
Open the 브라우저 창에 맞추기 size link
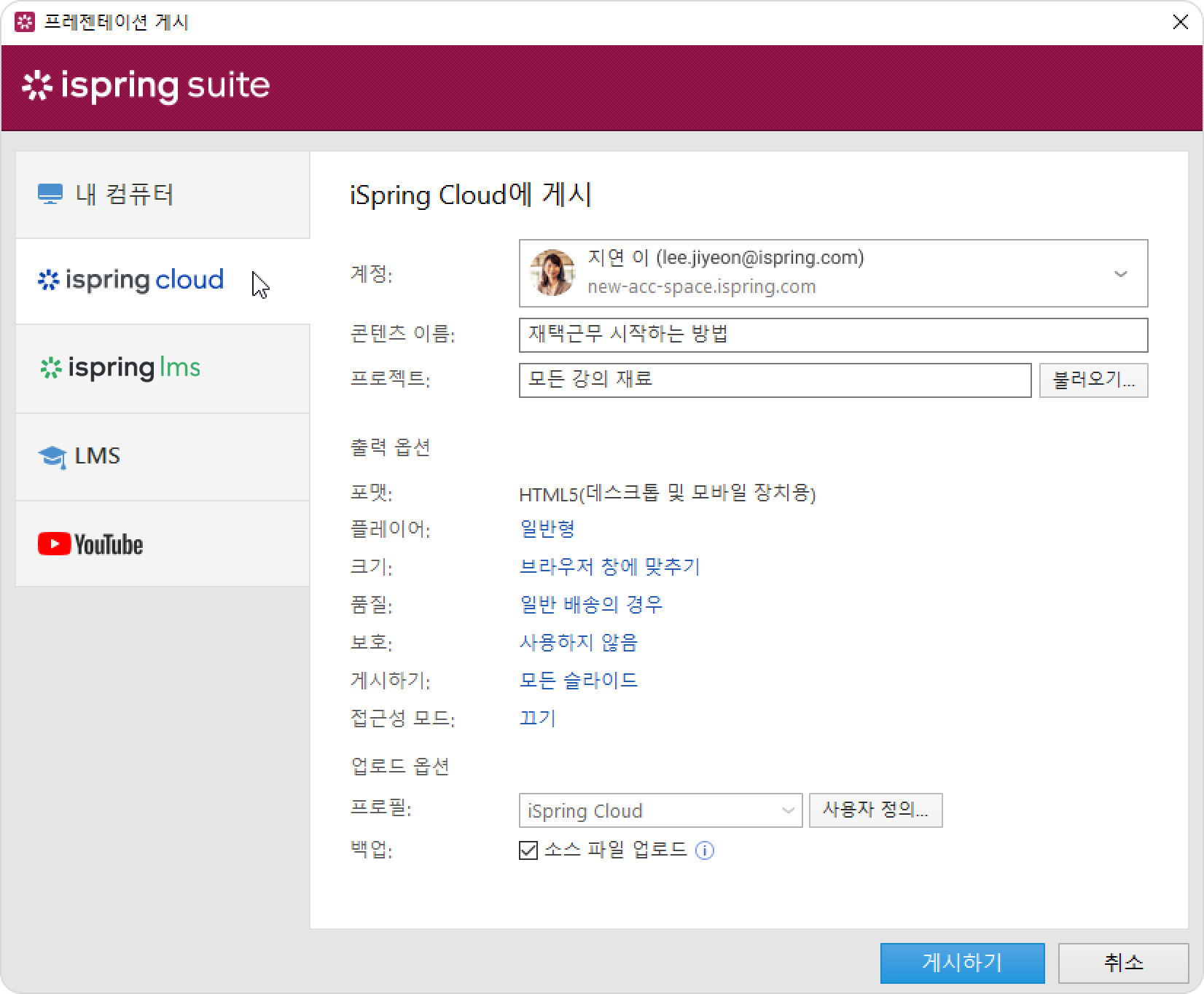[609, 567]
